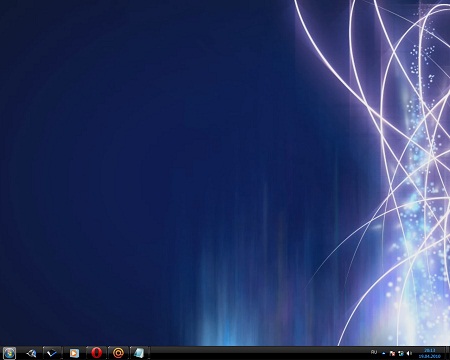Open the volume speaker control
The height and width of the screenshot is (360, 450).
(x=409, y=353)
